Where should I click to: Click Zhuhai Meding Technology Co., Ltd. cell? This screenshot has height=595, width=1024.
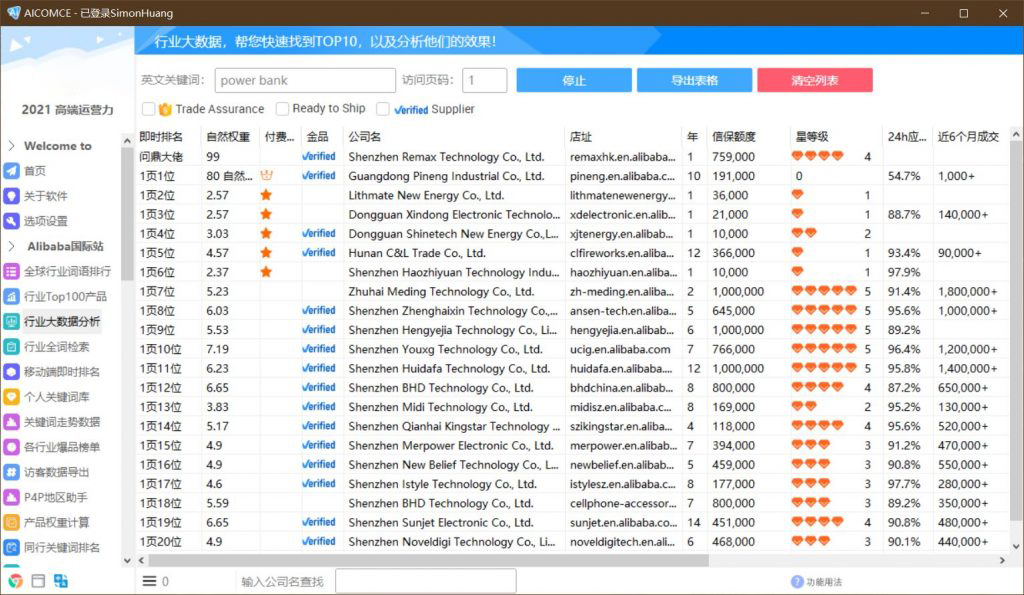[441, 291]
